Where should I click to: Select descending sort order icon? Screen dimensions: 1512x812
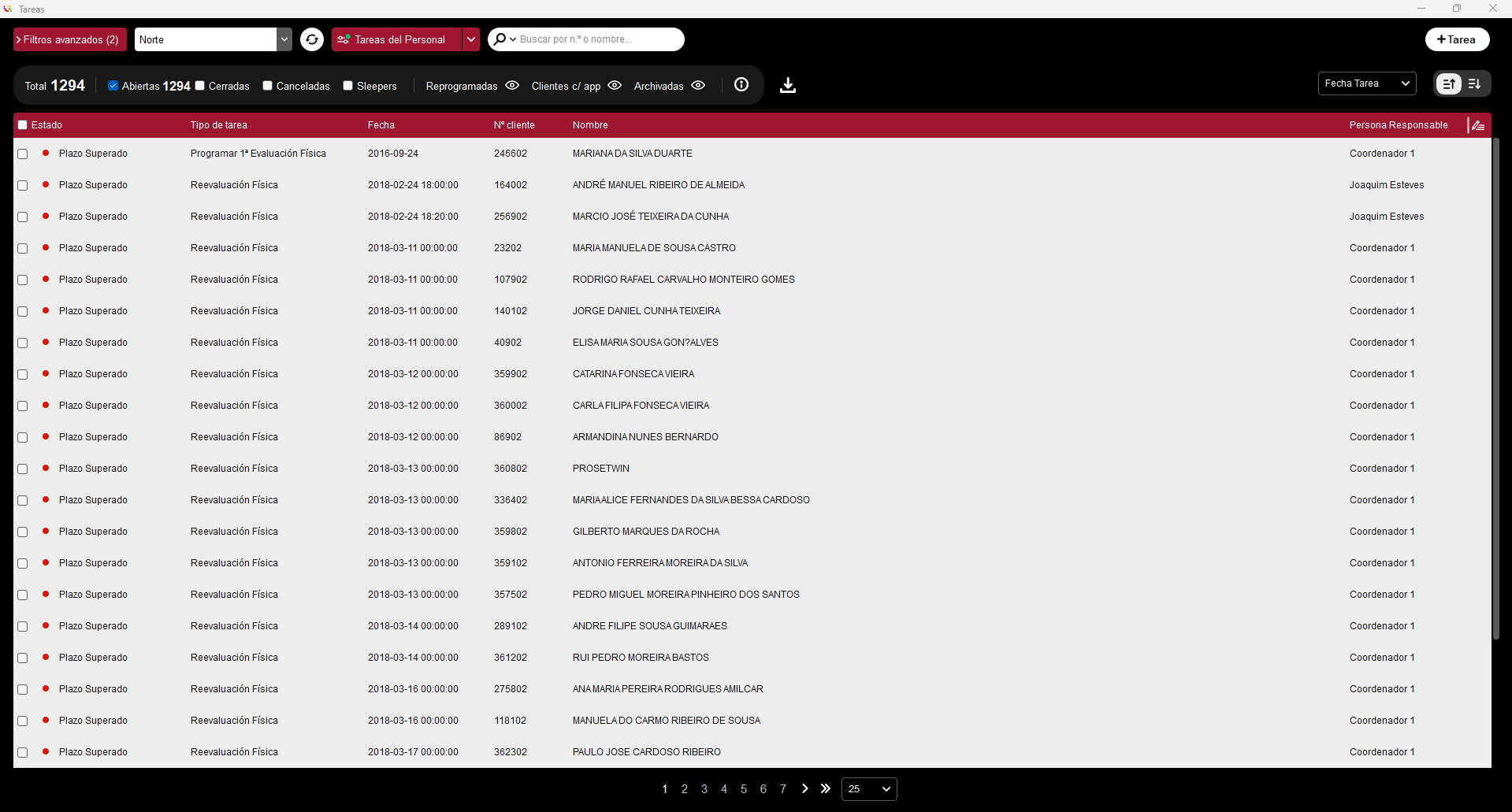pyautogui.click(x=1475, y=83)
